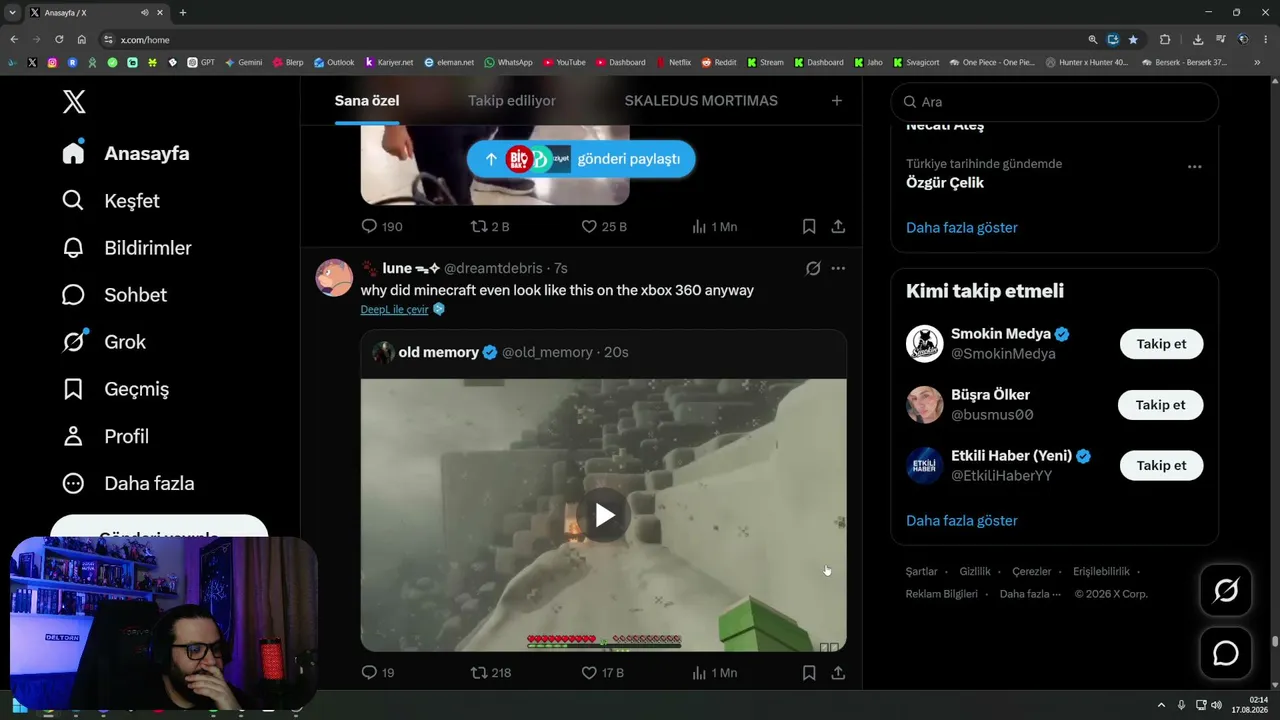This screenshot has width=1280, height=720.
Task: Share lune's Minecraft post
Action: [x=838, y=673]
